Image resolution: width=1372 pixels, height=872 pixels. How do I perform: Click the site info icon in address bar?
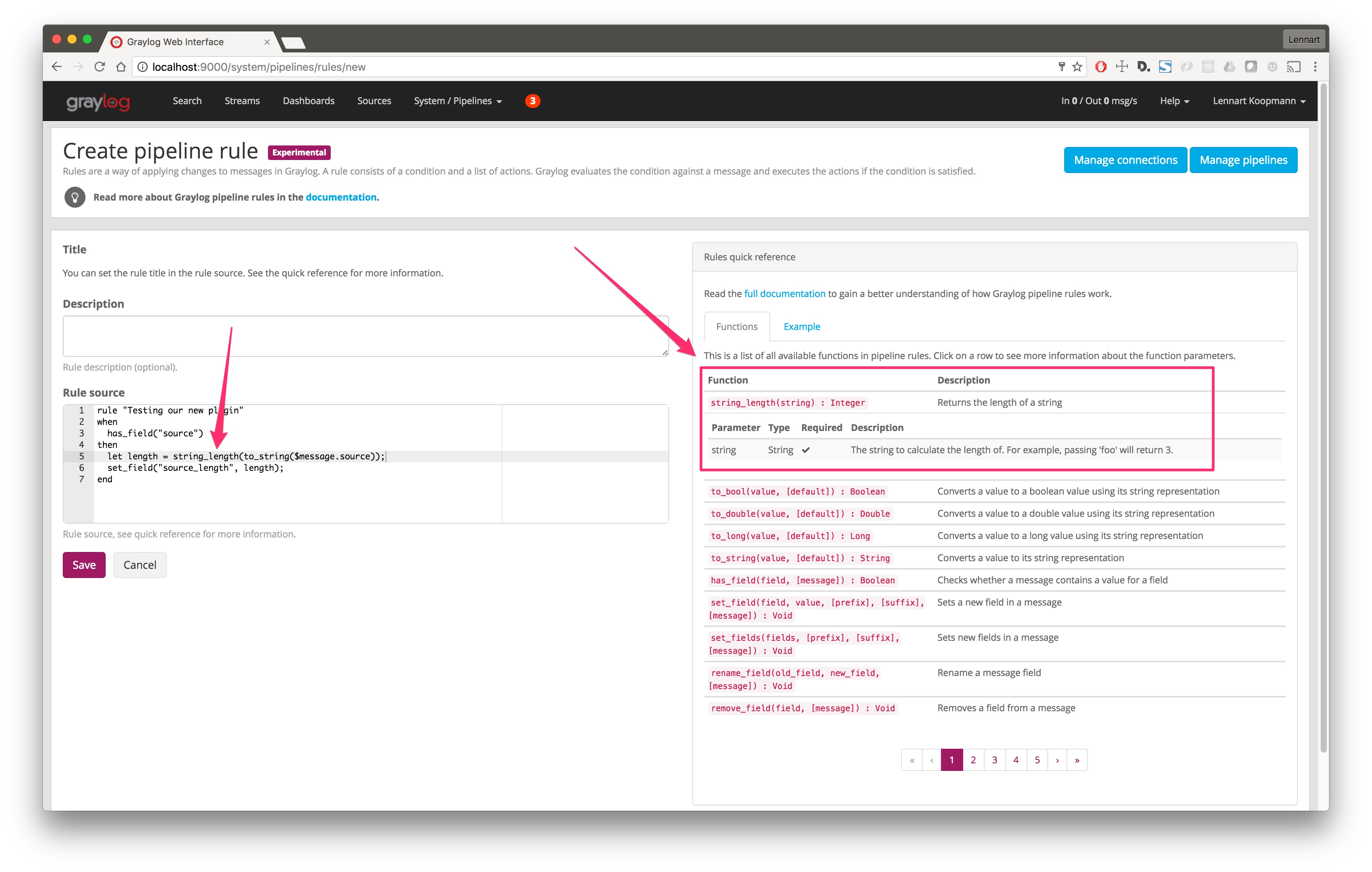coord(142,67)
